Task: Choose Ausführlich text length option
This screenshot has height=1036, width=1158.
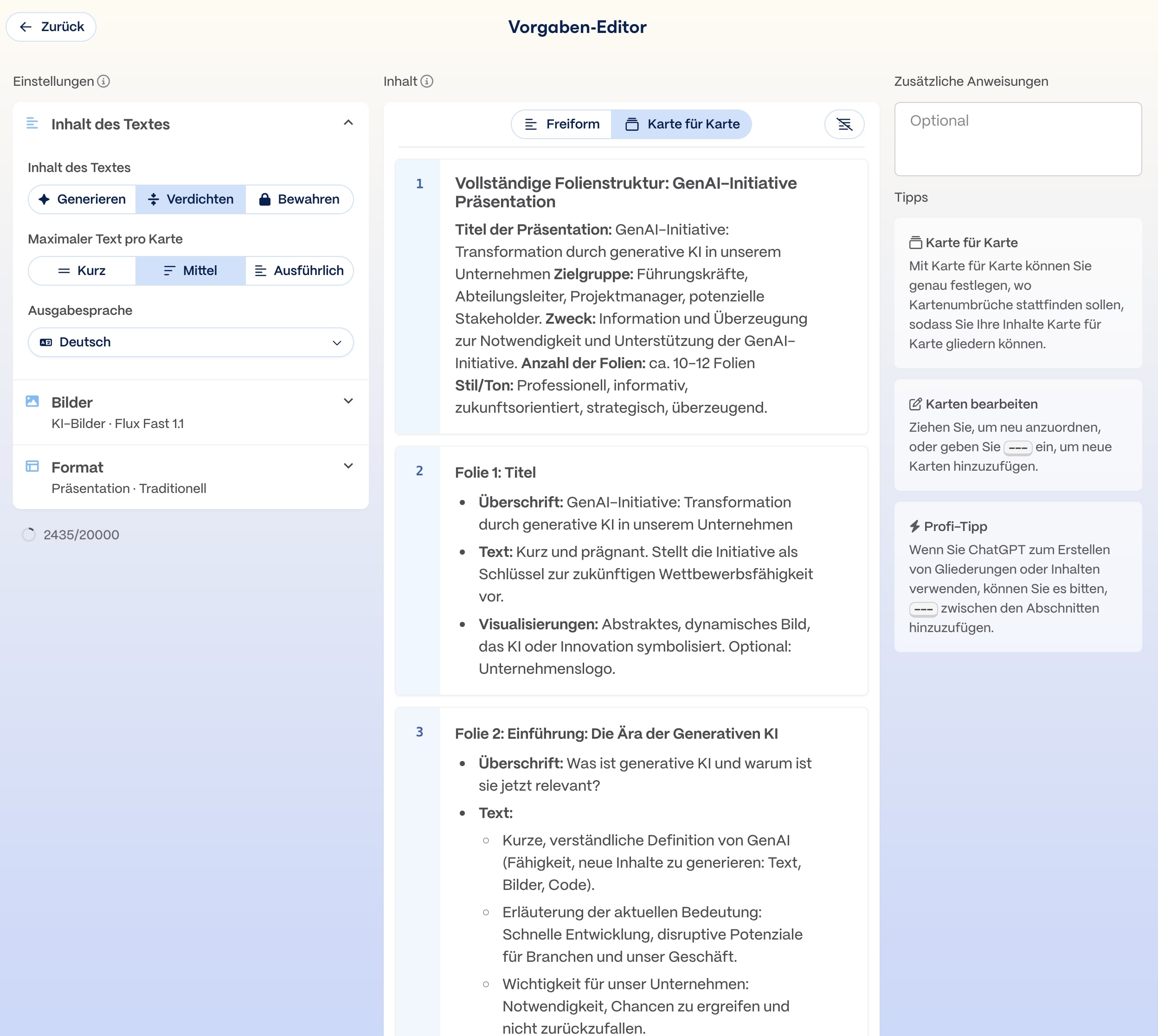Action: pyautogui.click(x=299, y=270)
